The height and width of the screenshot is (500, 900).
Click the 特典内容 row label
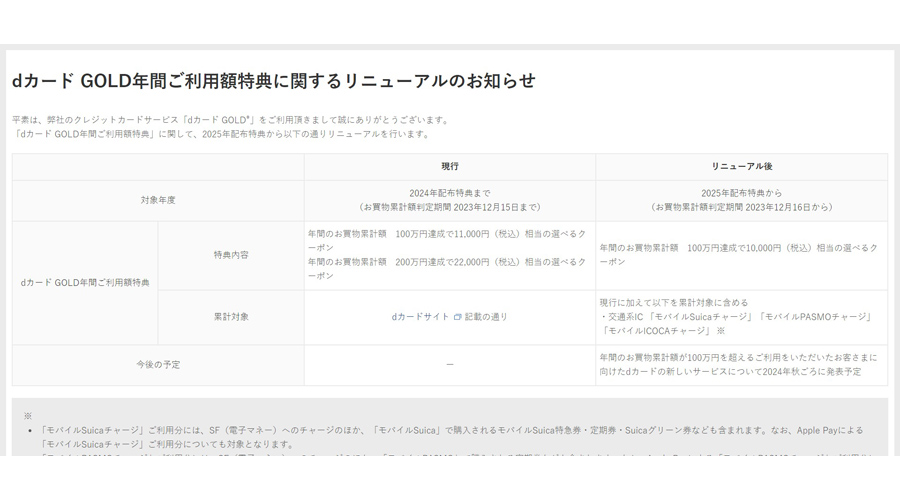click(231, 255)
